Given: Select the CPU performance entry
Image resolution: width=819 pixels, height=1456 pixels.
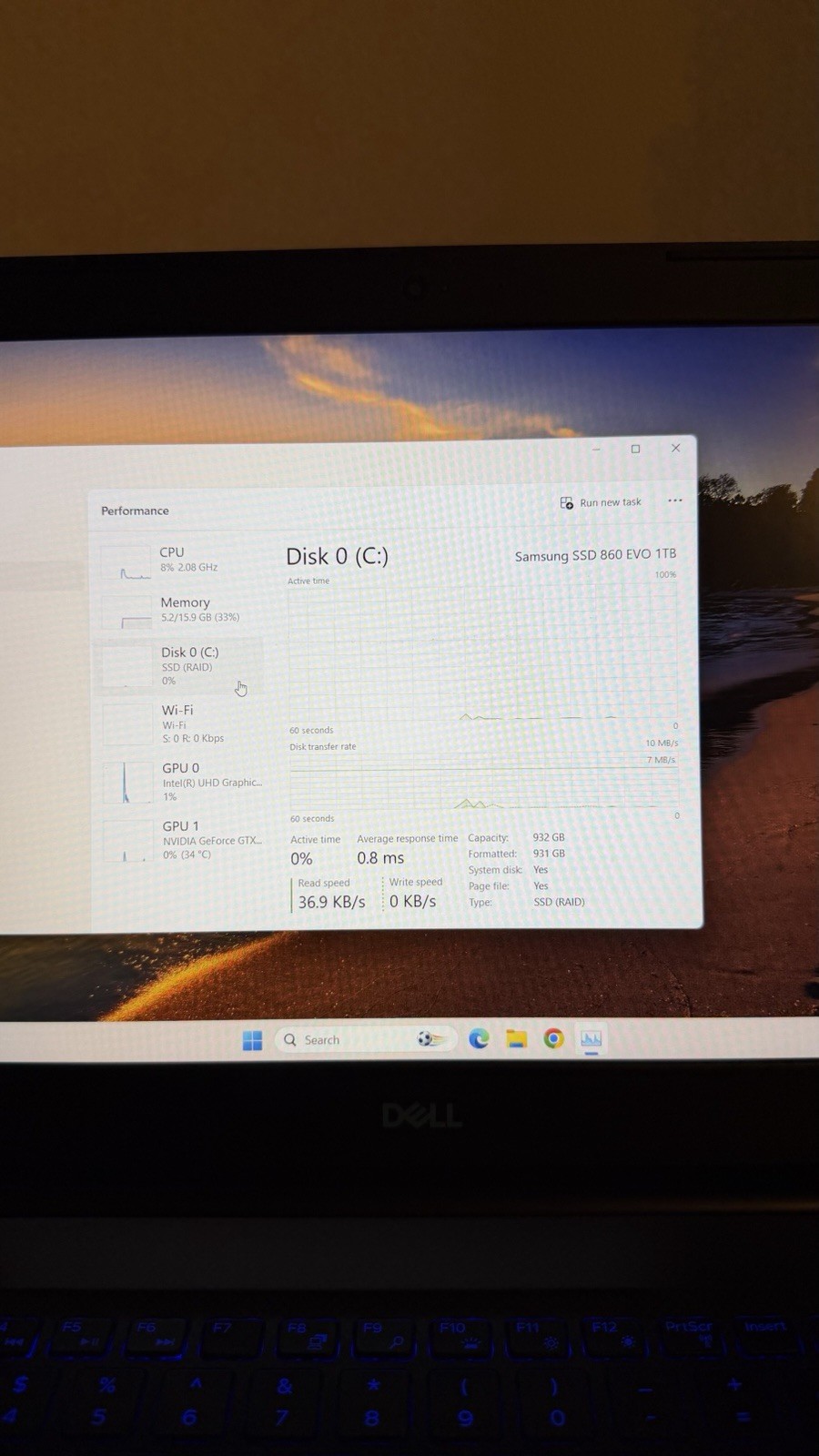Looking at the screenshot, I should (x=178, y=561).
